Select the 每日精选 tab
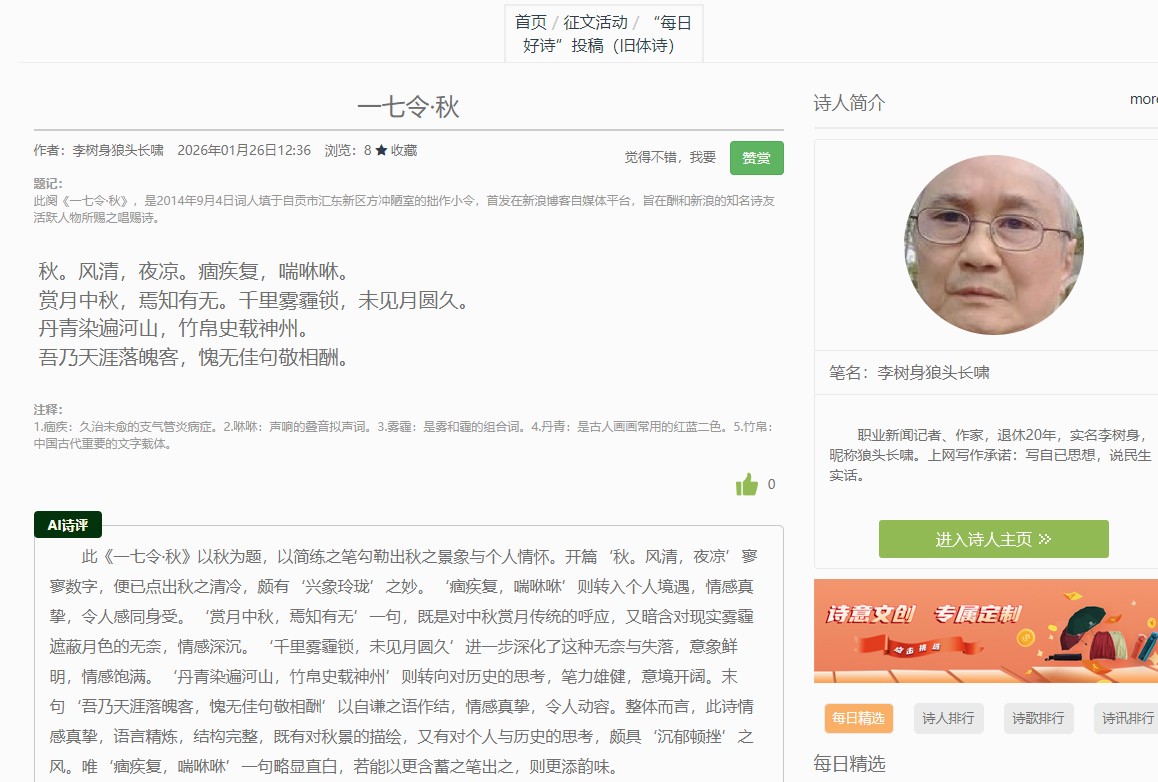The width and height of the screenshot is (1158, 782). (x=858, y=718)
